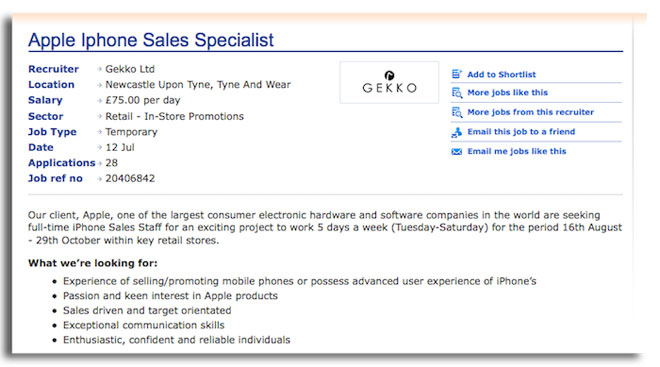Open More jobs from this recruiter link
The width and height of the screenshot is (660, 367).
(530, 112)
